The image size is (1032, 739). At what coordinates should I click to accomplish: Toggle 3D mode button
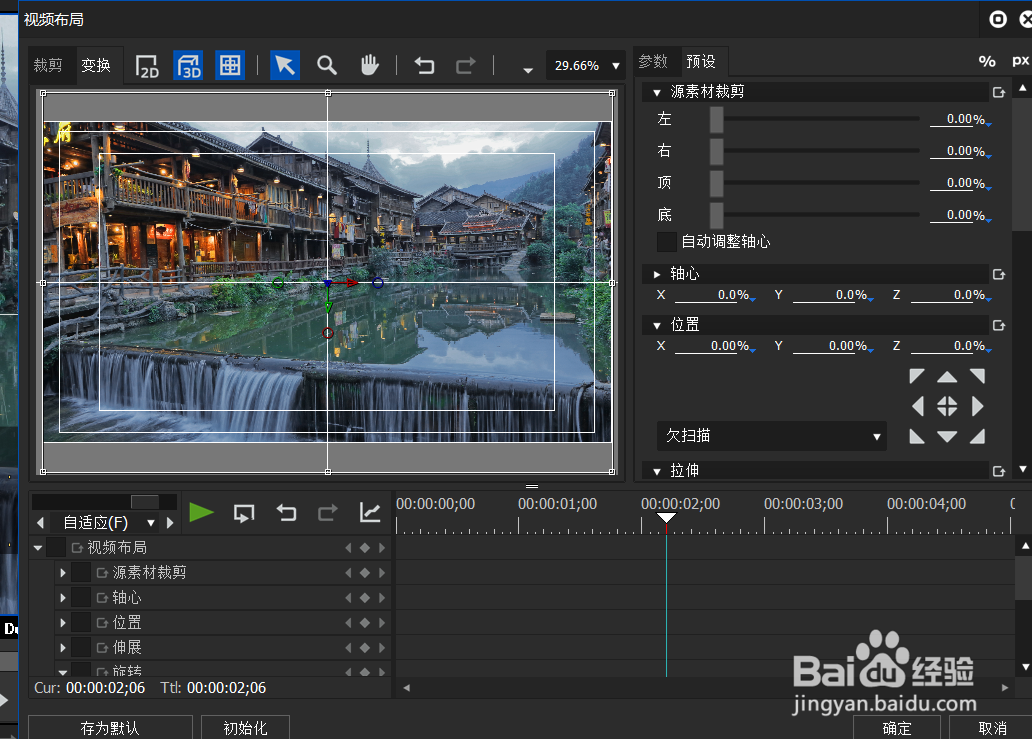(188, 66)
